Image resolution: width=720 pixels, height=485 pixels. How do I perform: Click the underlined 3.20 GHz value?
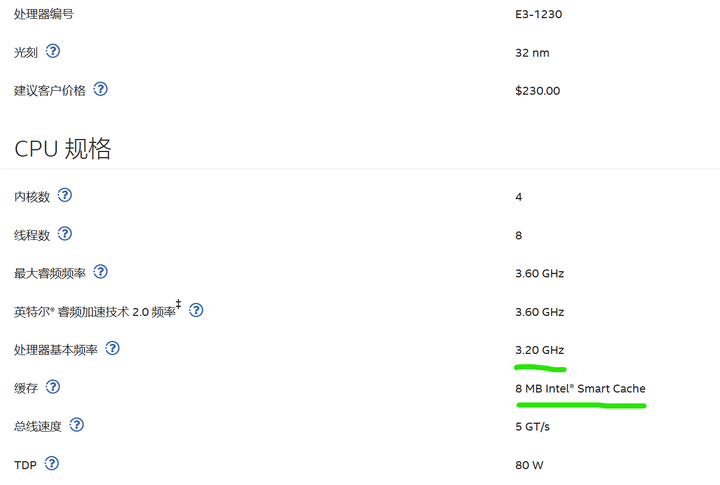(539, 350)
